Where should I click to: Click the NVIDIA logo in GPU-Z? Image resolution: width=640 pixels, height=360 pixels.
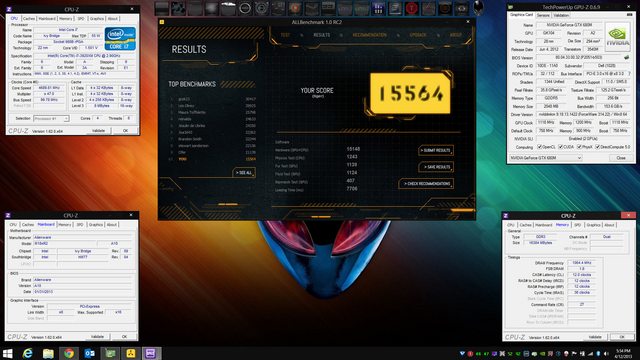tap(617, 36)
